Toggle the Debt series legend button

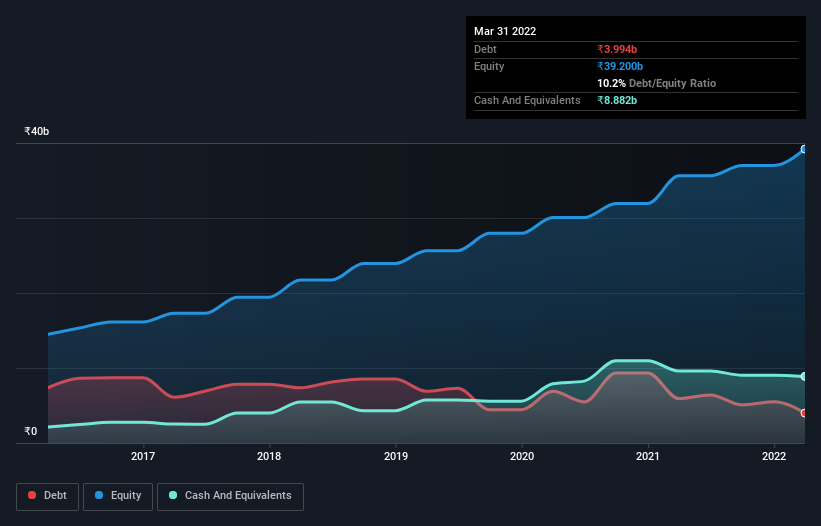48,496
